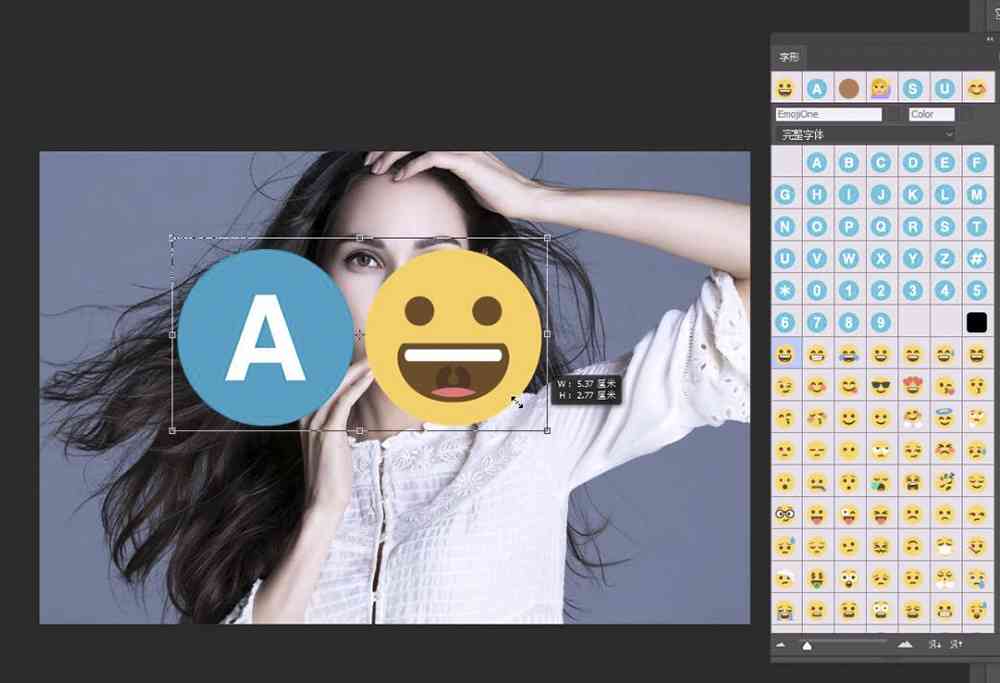1000x683 pixels.
Task: Select the highlighted grinning face in the glyph grid
Action: click(786, 354)
